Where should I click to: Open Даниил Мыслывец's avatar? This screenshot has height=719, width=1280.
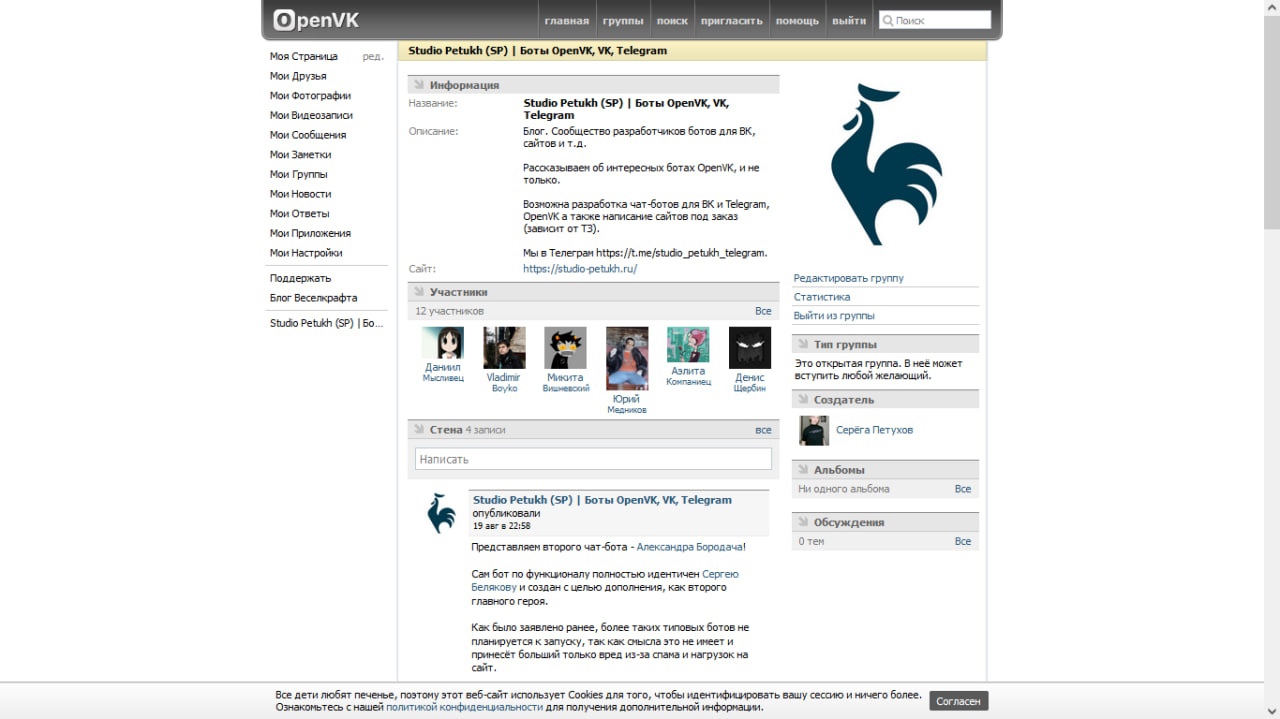pos(443,342)
